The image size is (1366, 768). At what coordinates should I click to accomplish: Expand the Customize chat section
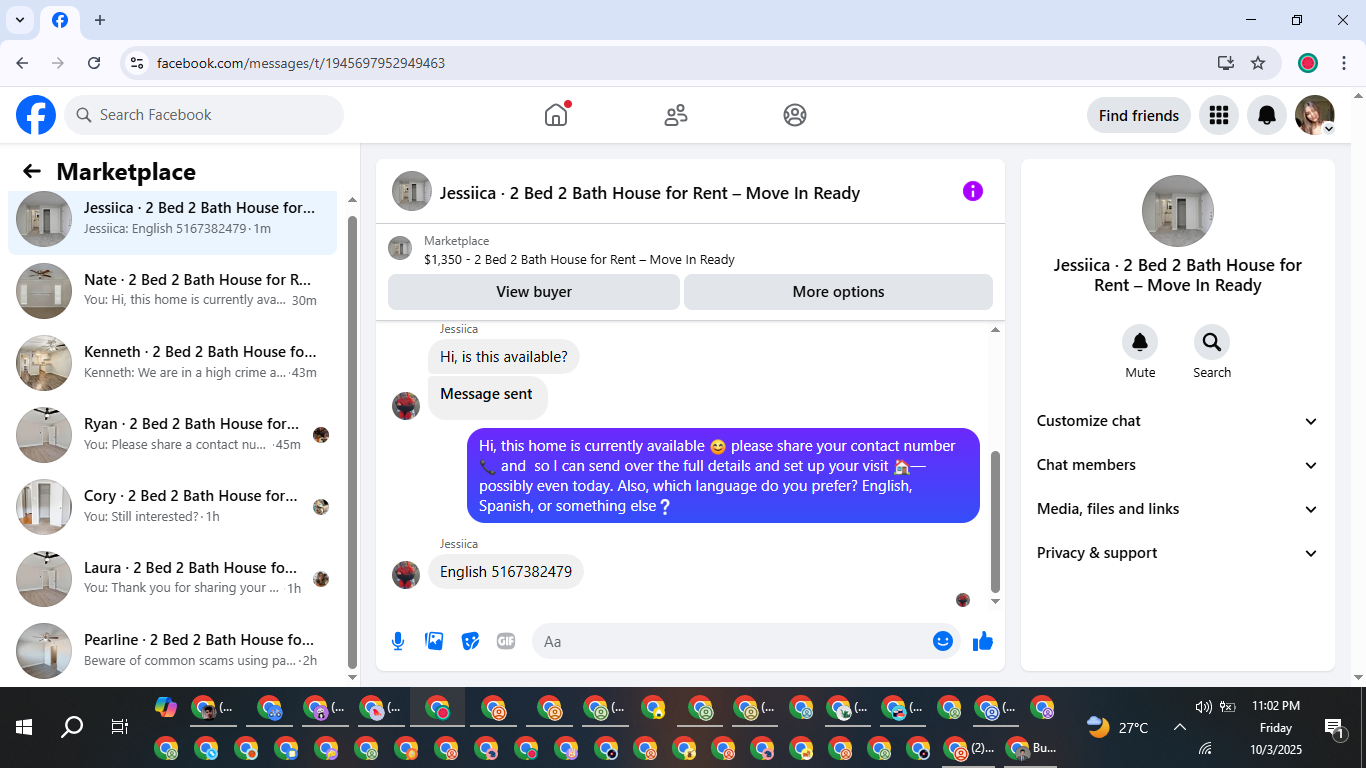[1178, 421]
